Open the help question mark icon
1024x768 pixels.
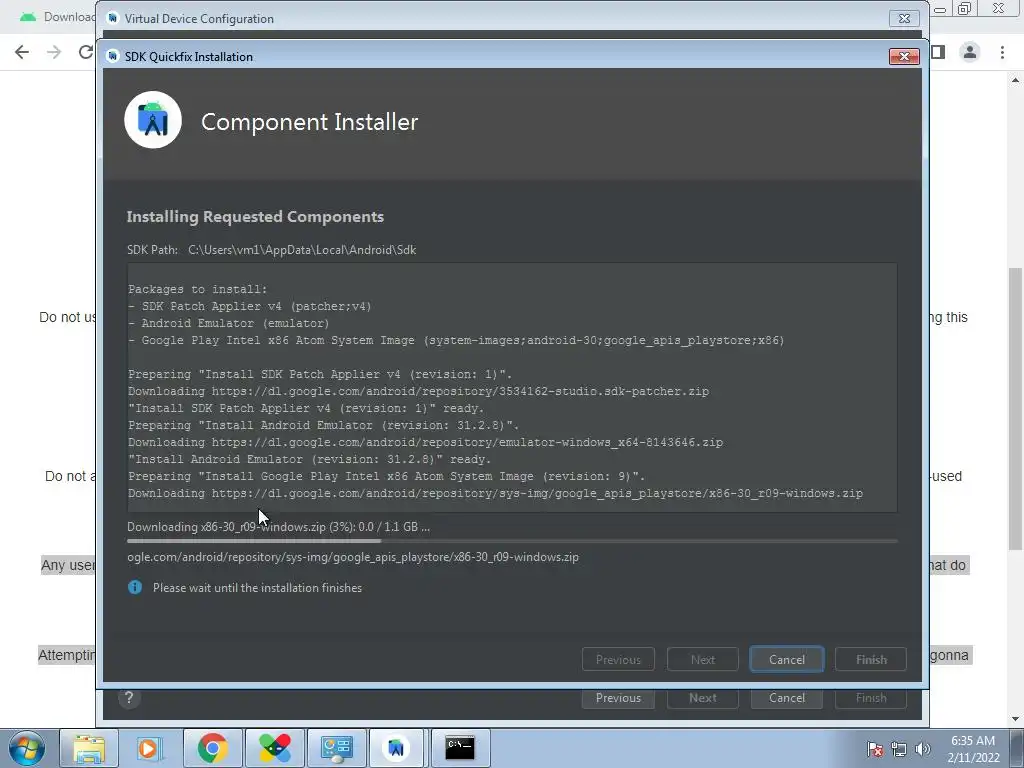click(129, 697)
